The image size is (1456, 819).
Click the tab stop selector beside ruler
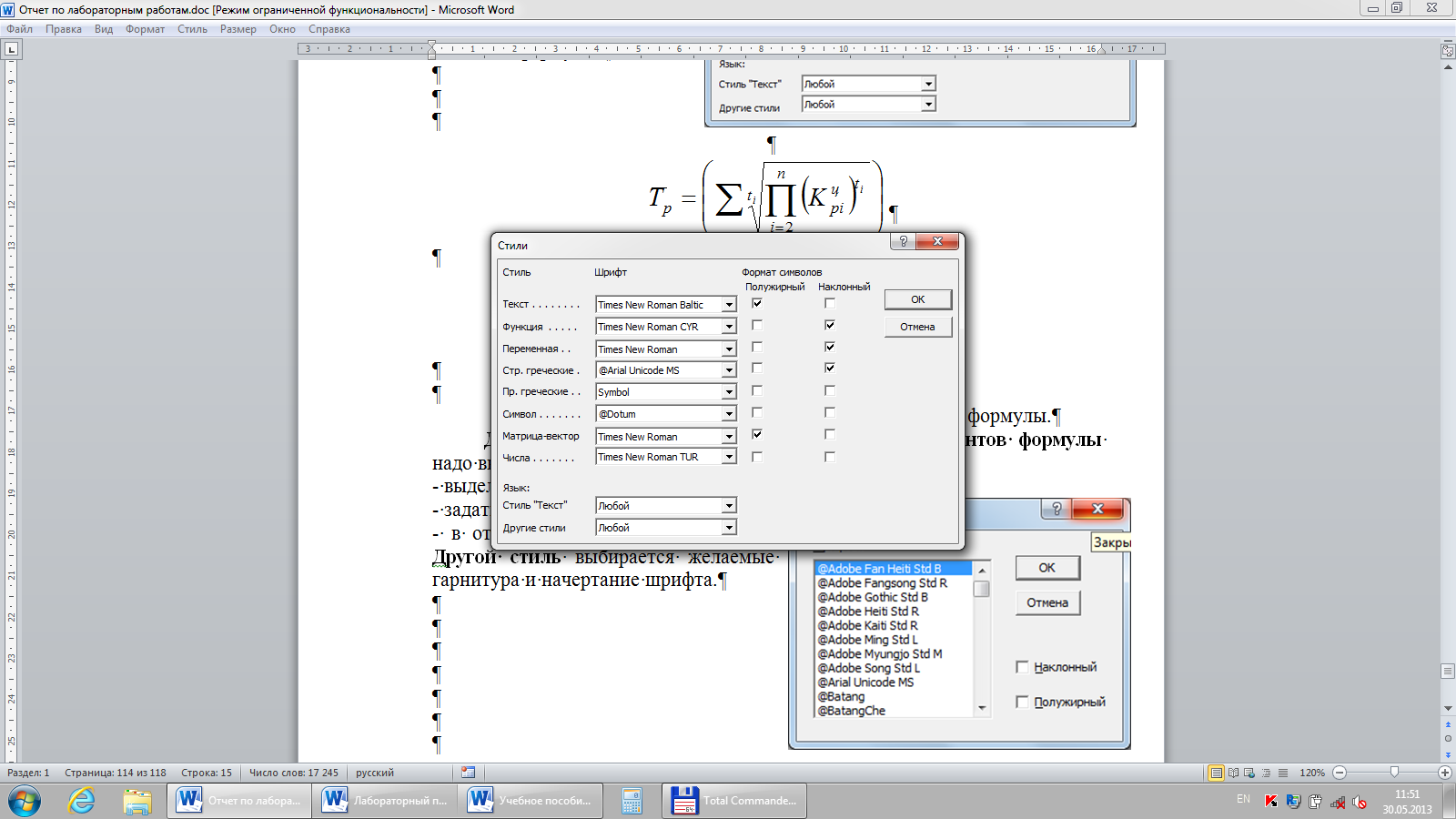tap(11, 49)
